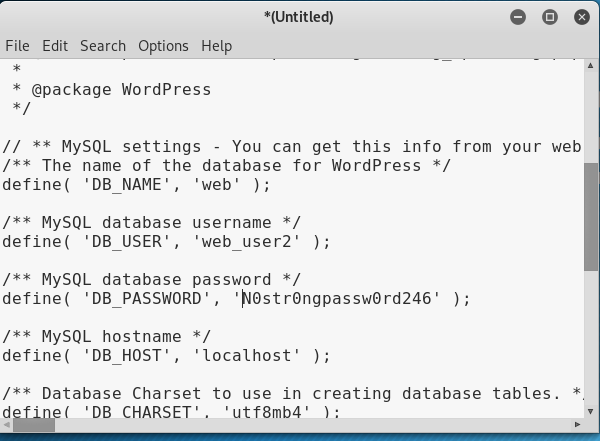Click the vertical scrollbar thumb
The image size is (600, 441).
tap(591, 217)
